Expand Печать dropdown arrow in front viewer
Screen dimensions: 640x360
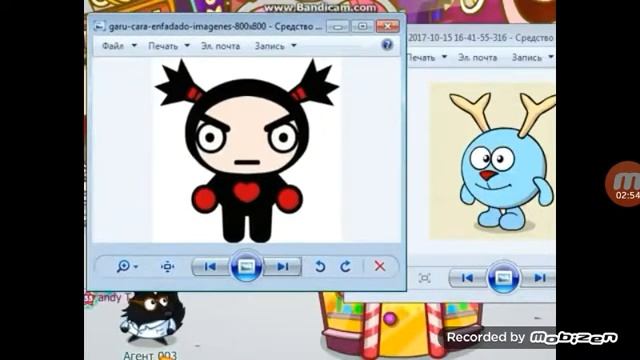coord(187,46)
